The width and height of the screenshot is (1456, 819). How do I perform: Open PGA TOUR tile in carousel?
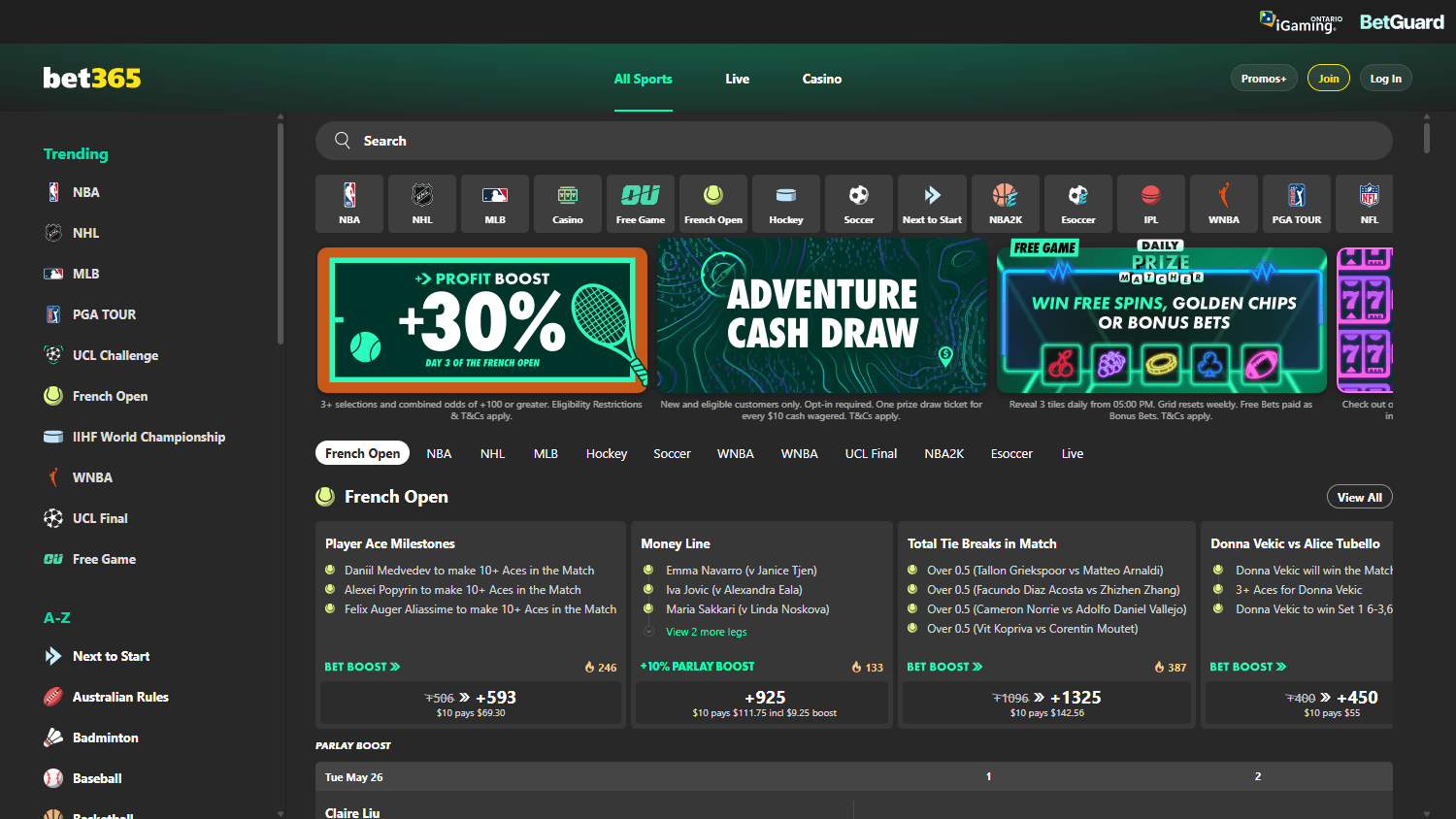(1297, 204)
